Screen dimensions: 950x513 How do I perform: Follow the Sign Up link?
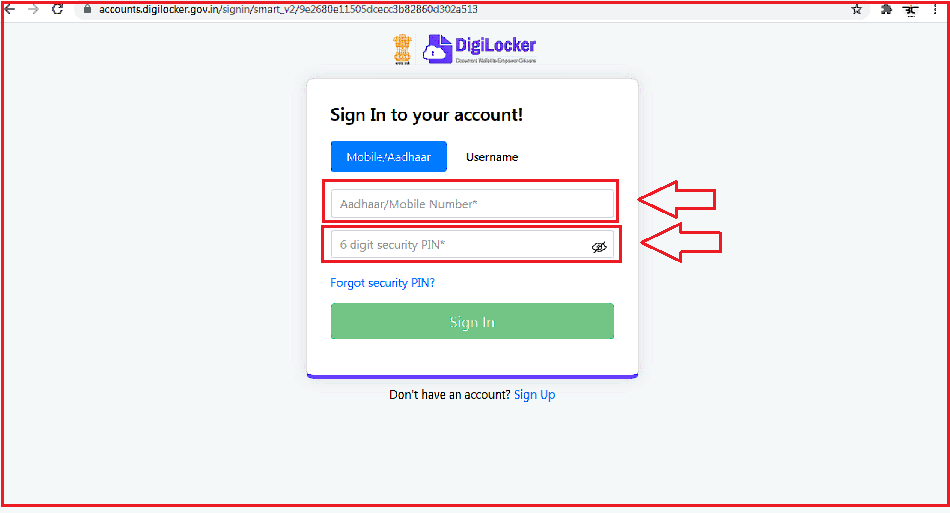534,395
